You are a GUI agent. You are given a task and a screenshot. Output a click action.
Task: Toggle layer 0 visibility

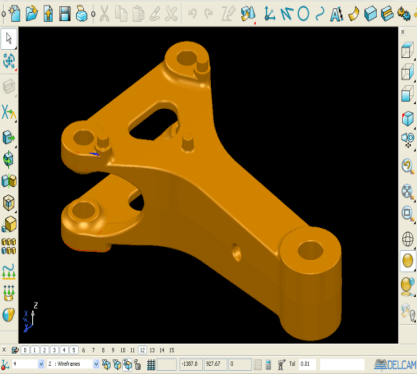(x=25, y=350)
